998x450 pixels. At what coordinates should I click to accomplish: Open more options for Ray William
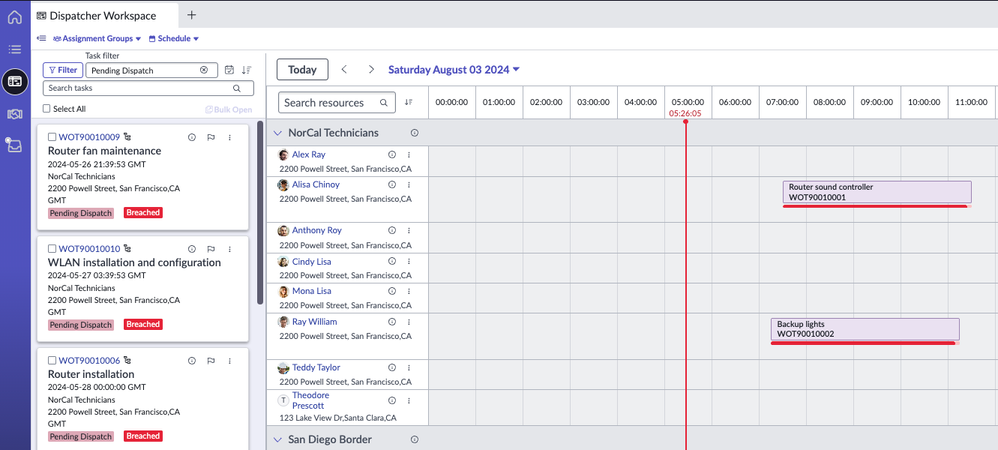coord(409,321)
